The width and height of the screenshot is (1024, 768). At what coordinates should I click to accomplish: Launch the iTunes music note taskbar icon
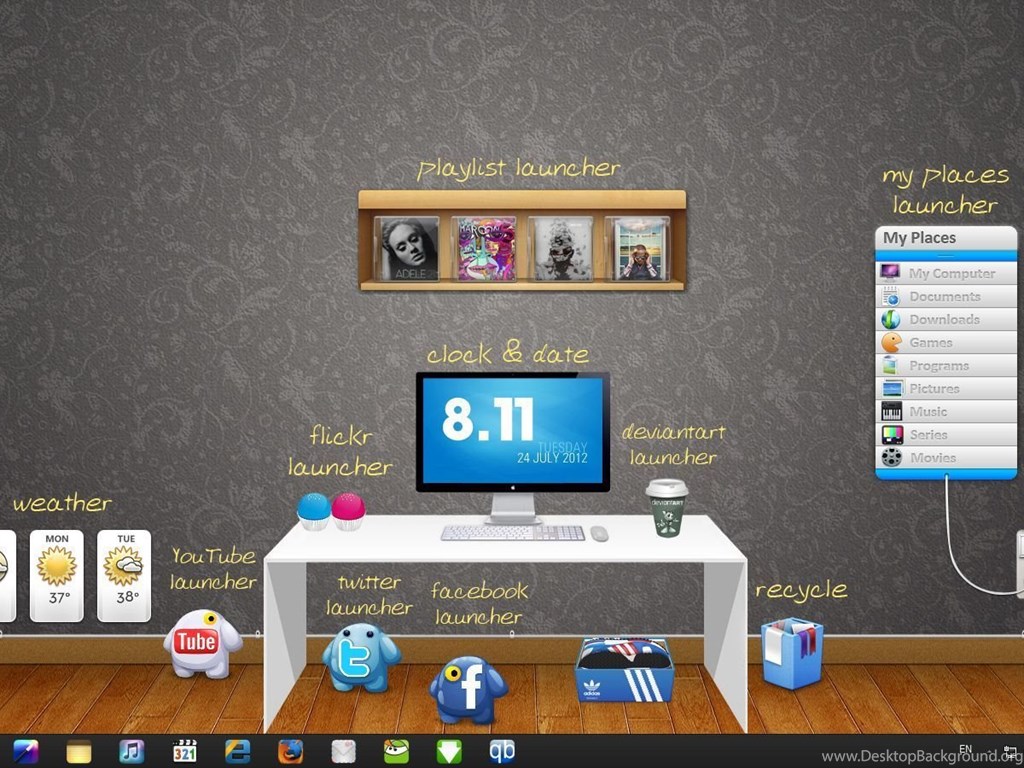[132, 751]
